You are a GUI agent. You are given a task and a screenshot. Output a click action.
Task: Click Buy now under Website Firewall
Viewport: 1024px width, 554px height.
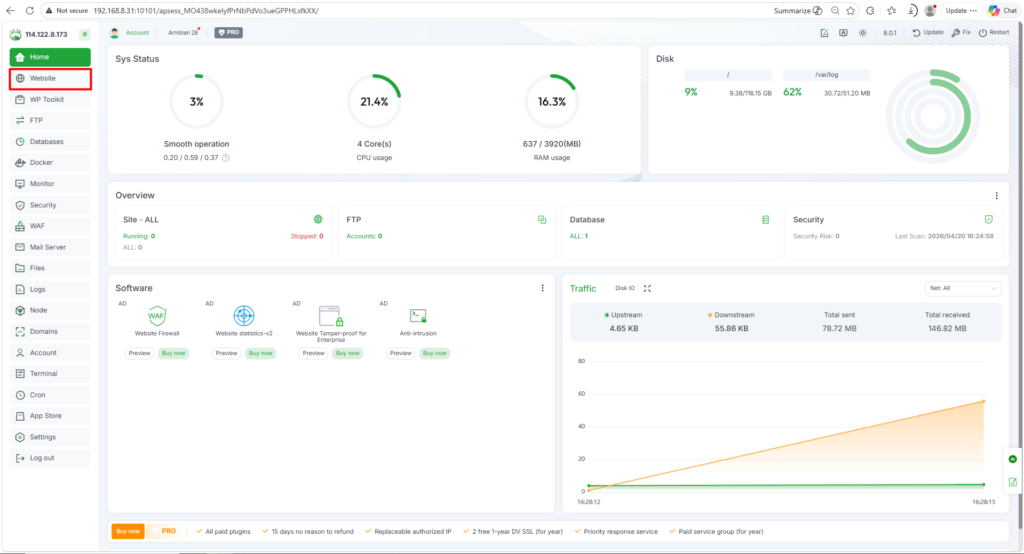tap(173, 353)
